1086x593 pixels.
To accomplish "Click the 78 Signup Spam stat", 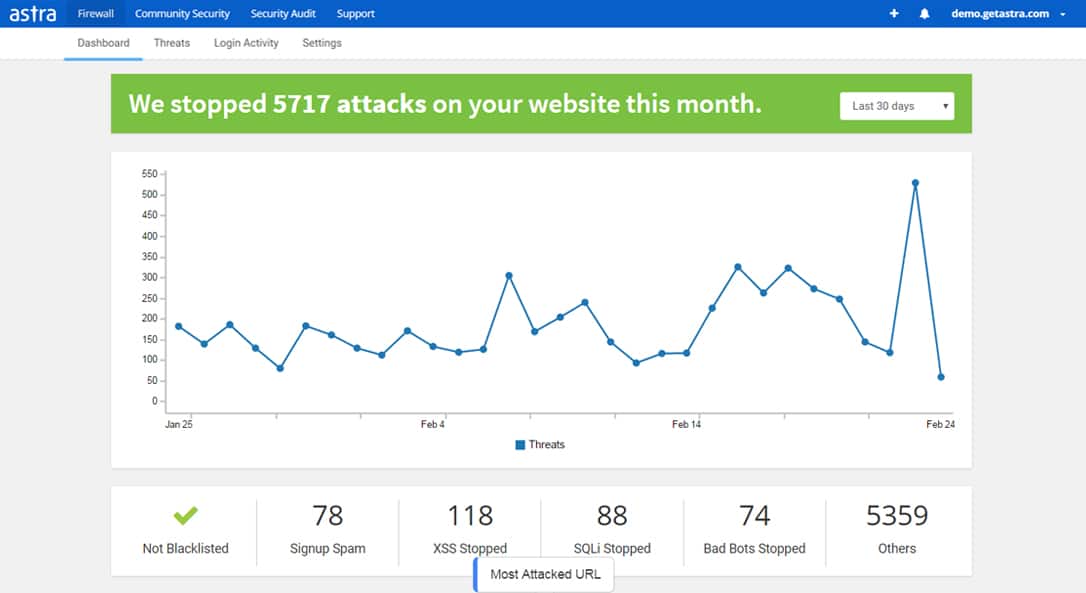I will tap(327, 529).
